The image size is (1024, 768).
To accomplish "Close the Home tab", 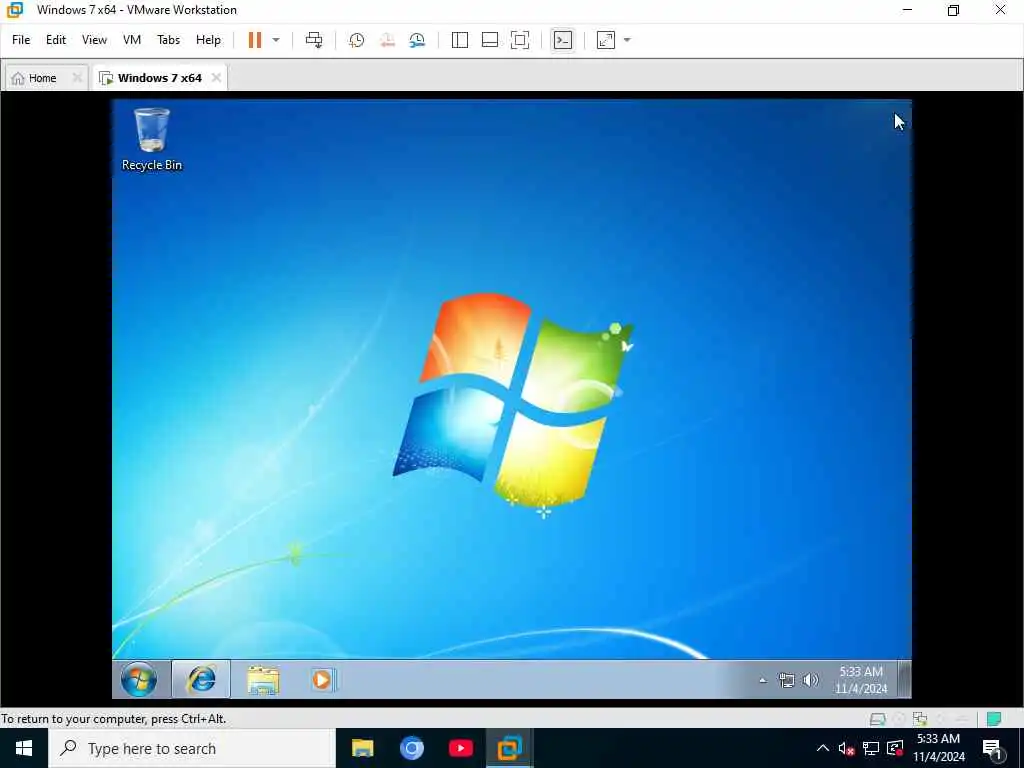I will [x=77, y=78].
